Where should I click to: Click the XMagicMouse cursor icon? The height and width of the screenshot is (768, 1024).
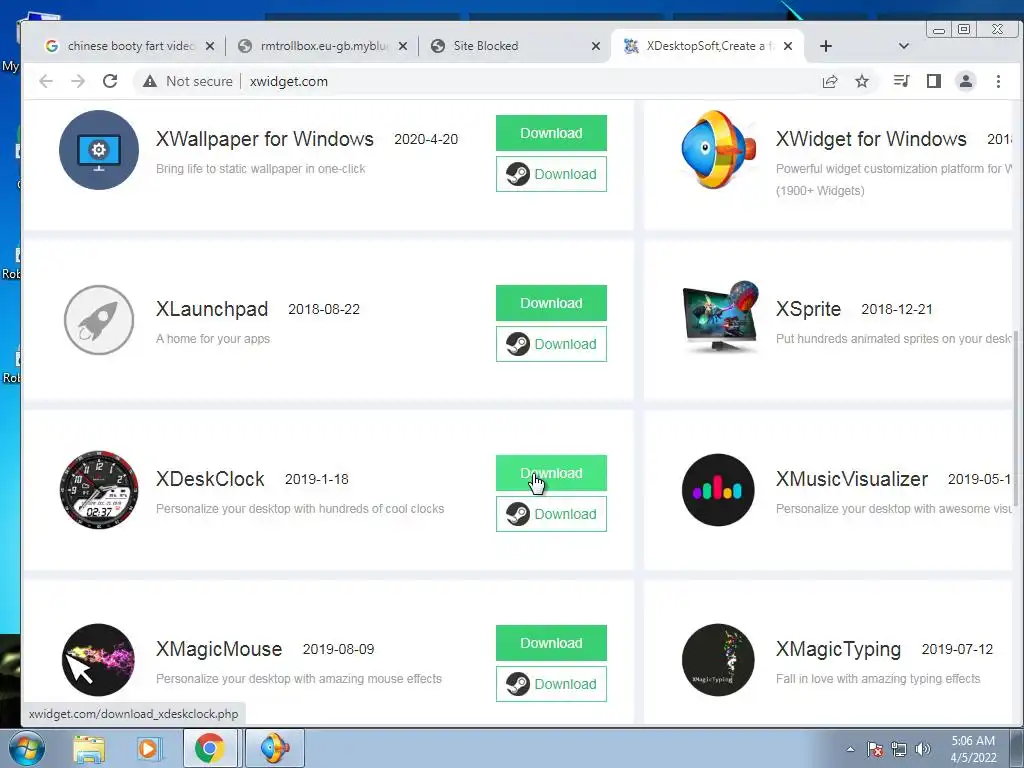point(99,660)
